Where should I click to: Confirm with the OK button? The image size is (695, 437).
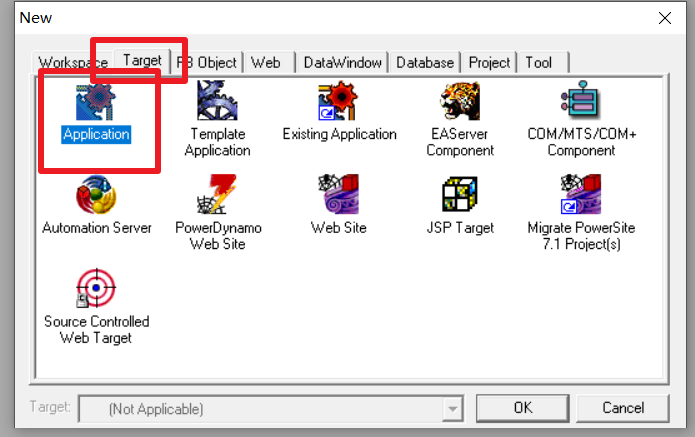(523, 408)
